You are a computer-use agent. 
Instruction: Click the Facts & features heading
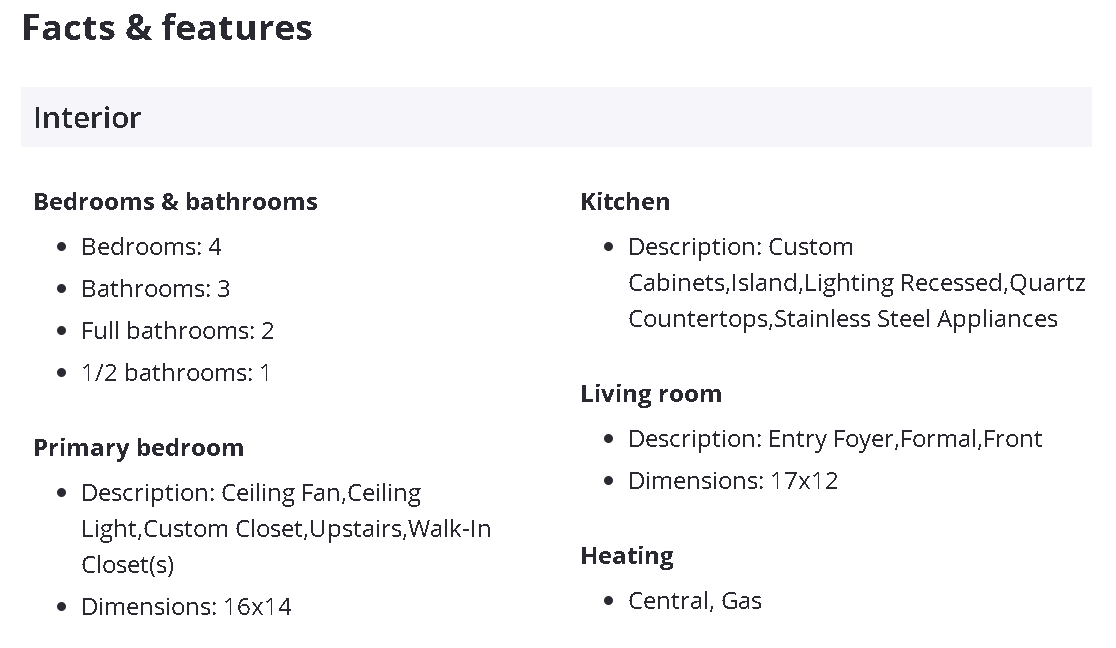pyautogui.click(x=167, y=28)
